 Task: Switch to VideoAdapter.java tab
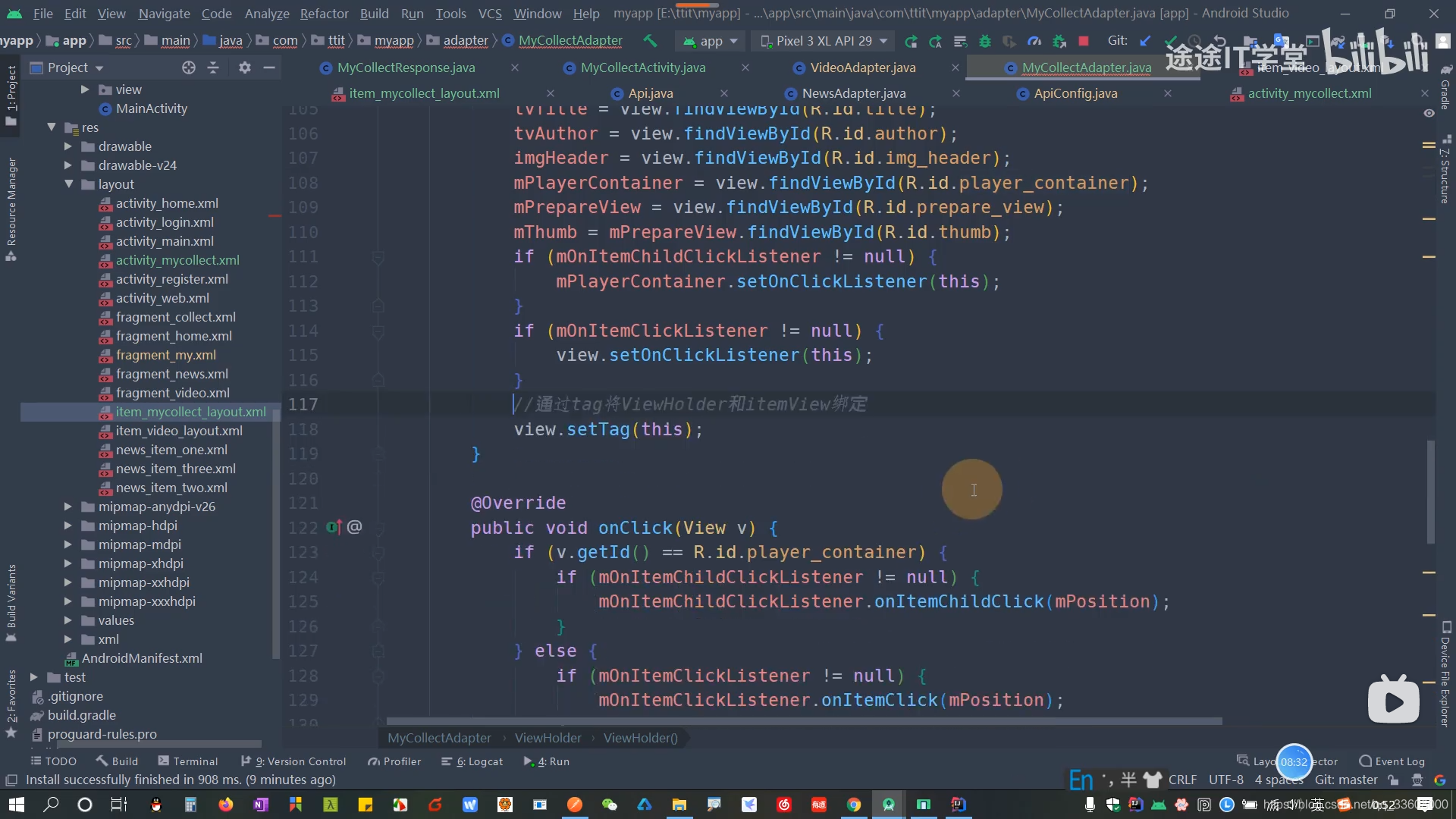(x=863, y=67)
